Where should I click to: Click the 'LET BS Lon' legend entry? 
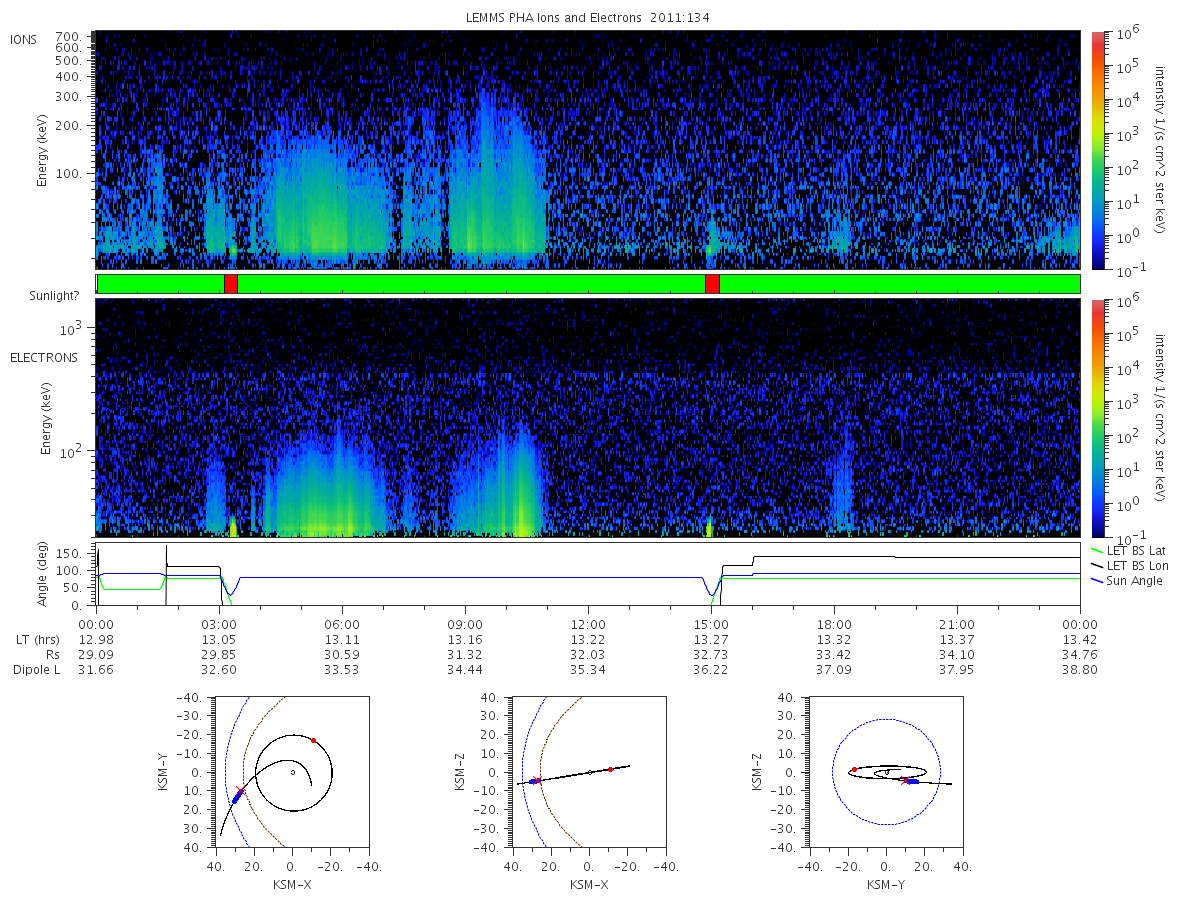(1135, 566)
